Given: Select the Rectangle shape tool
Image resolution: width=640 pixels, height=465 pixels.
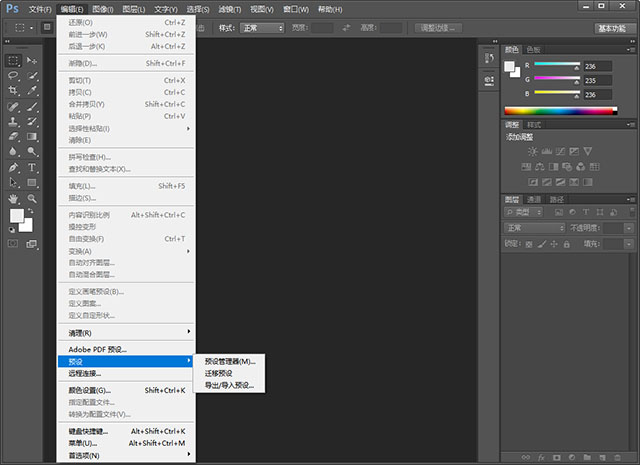Looking at the screenshot, I should pos(32,182).
